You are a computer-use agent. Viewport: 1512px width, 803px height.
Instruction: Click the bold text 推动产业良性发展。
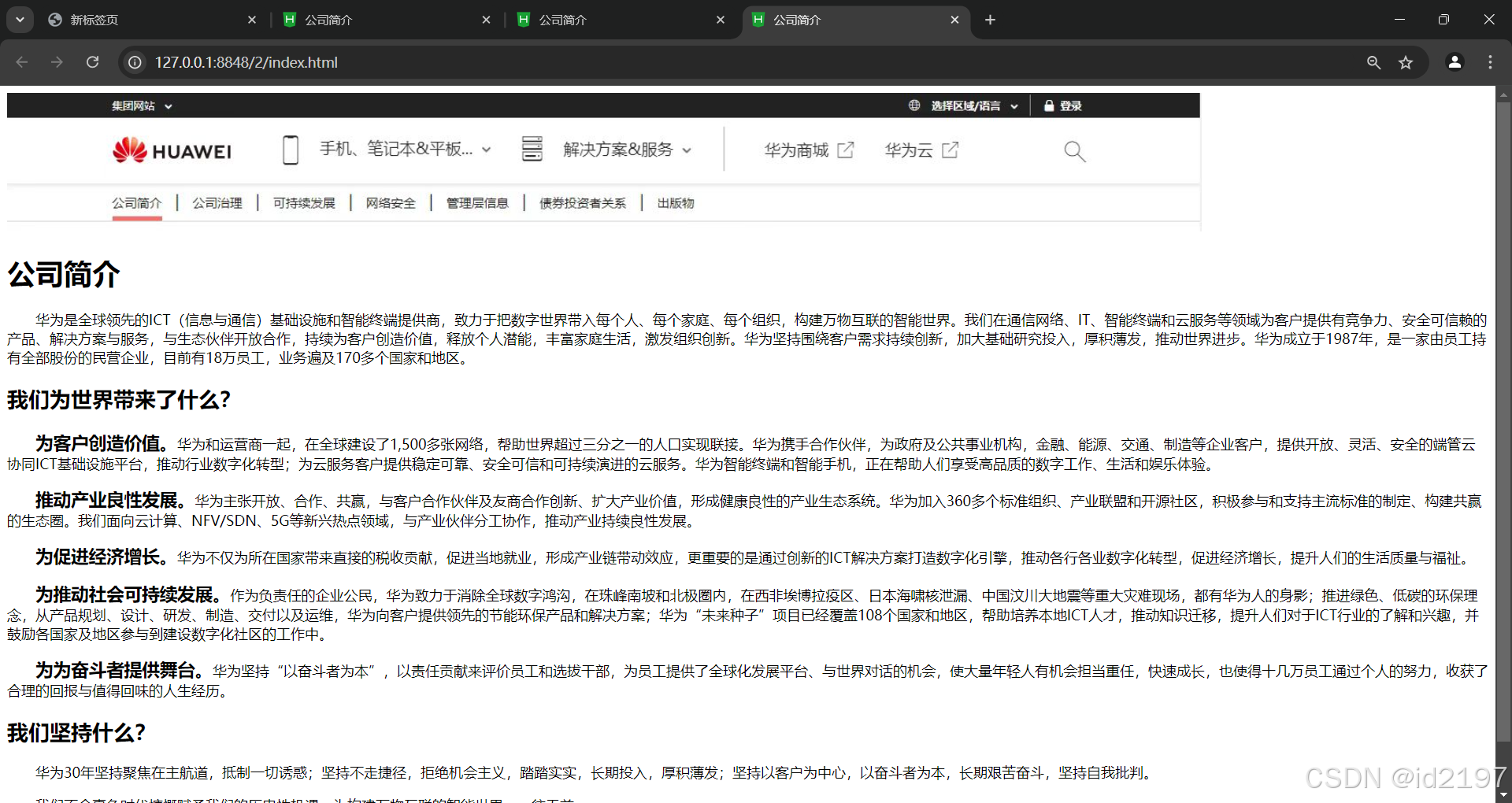point(111,500)
